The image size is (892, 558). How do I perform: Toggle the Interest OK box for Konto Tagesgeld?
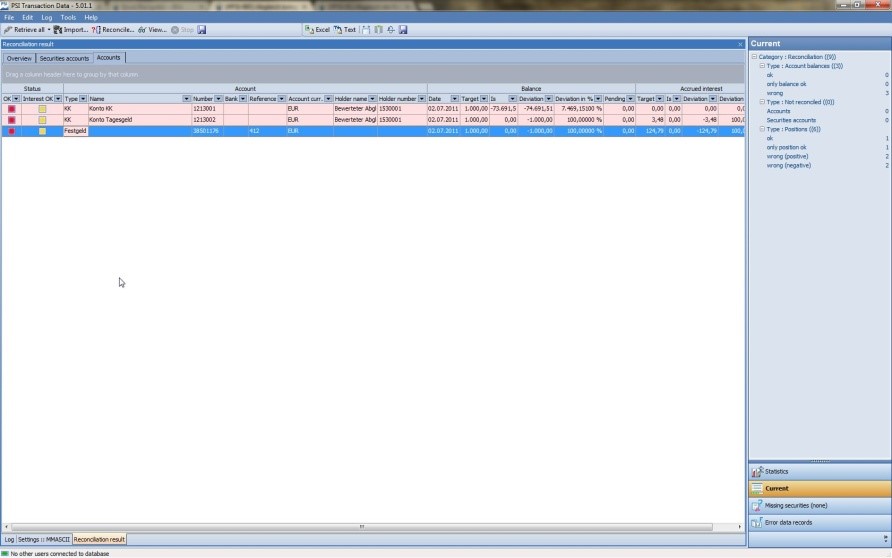tap(42, 119)
